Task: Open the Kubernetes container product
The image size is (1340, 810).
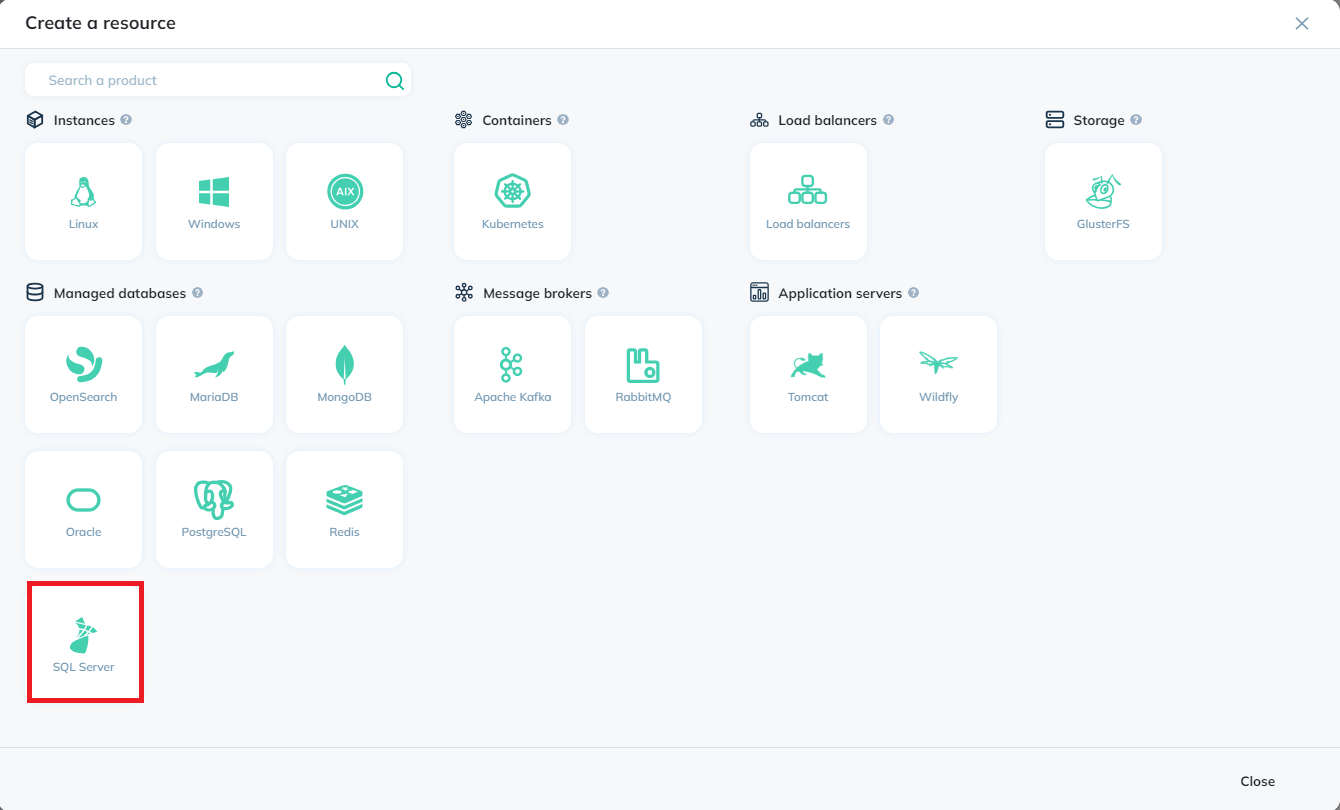Action: pos(512,201)
